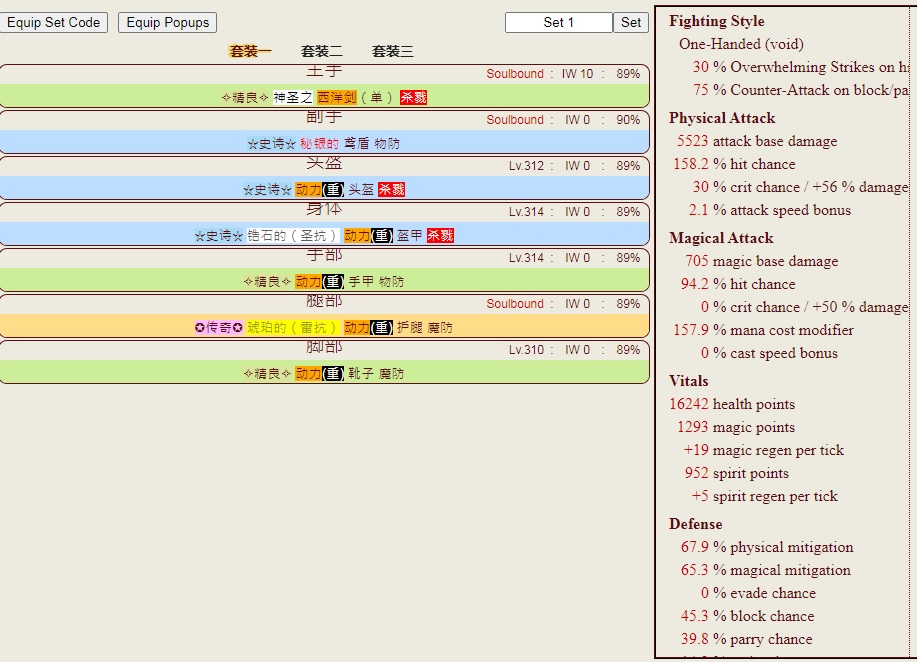Switch to the 套装二 tab
This screenshot has height=662, width=917.
(x=321, y=51)
